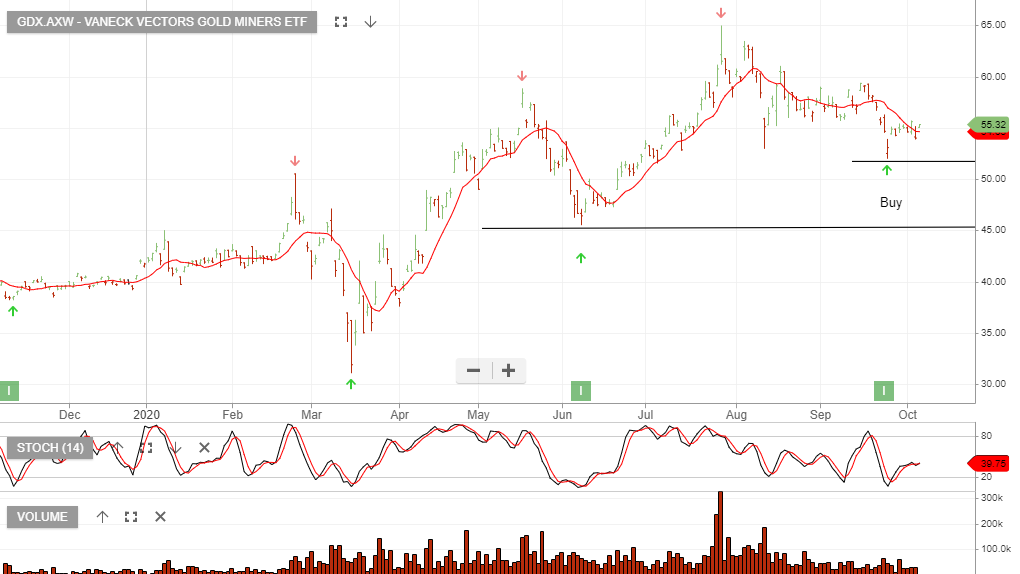Click the red sell arrow at July peak

pyautogui.click(x=721, y=13)
